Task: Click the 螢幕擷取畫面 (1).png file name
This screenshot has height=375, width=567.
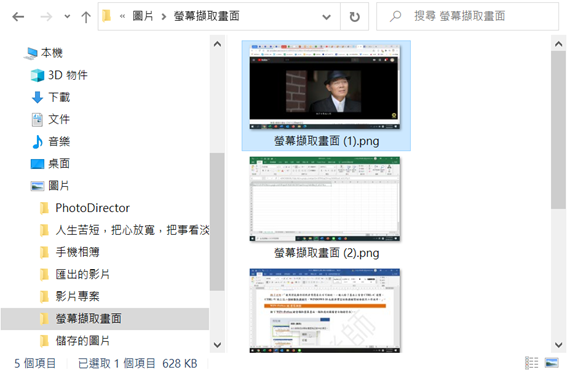Action: coord(327,141)
